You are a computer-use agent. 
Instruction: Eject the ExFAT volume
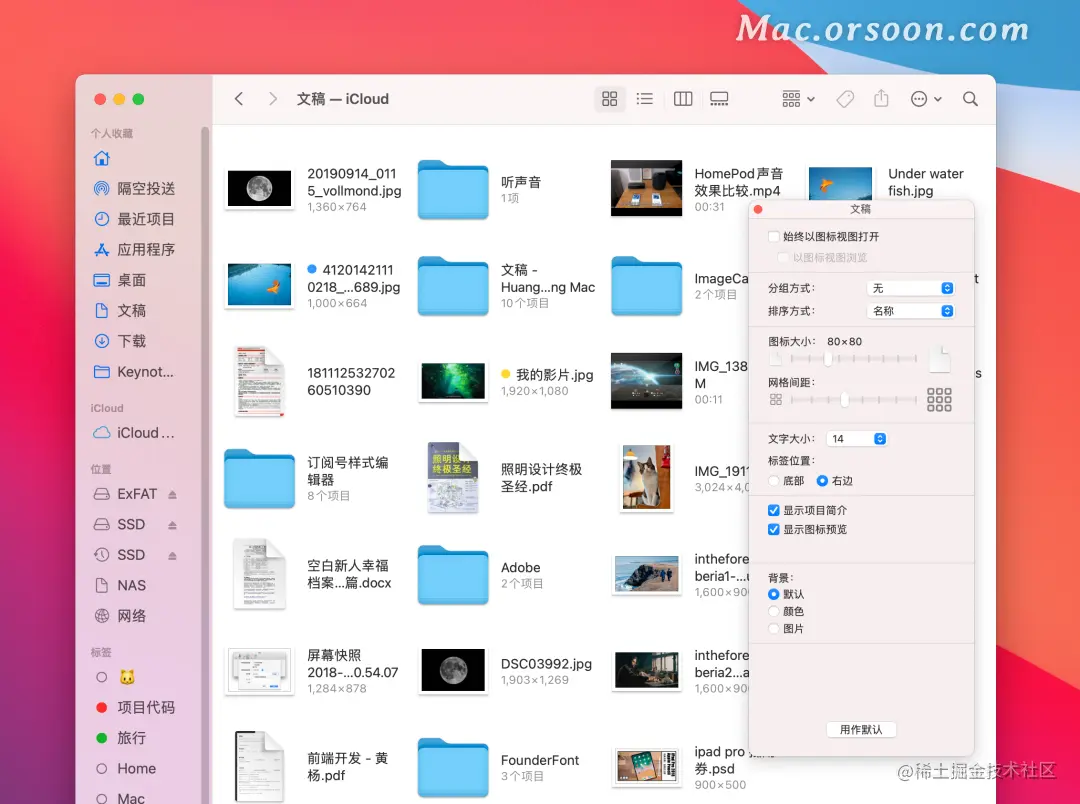click(172, 495)
